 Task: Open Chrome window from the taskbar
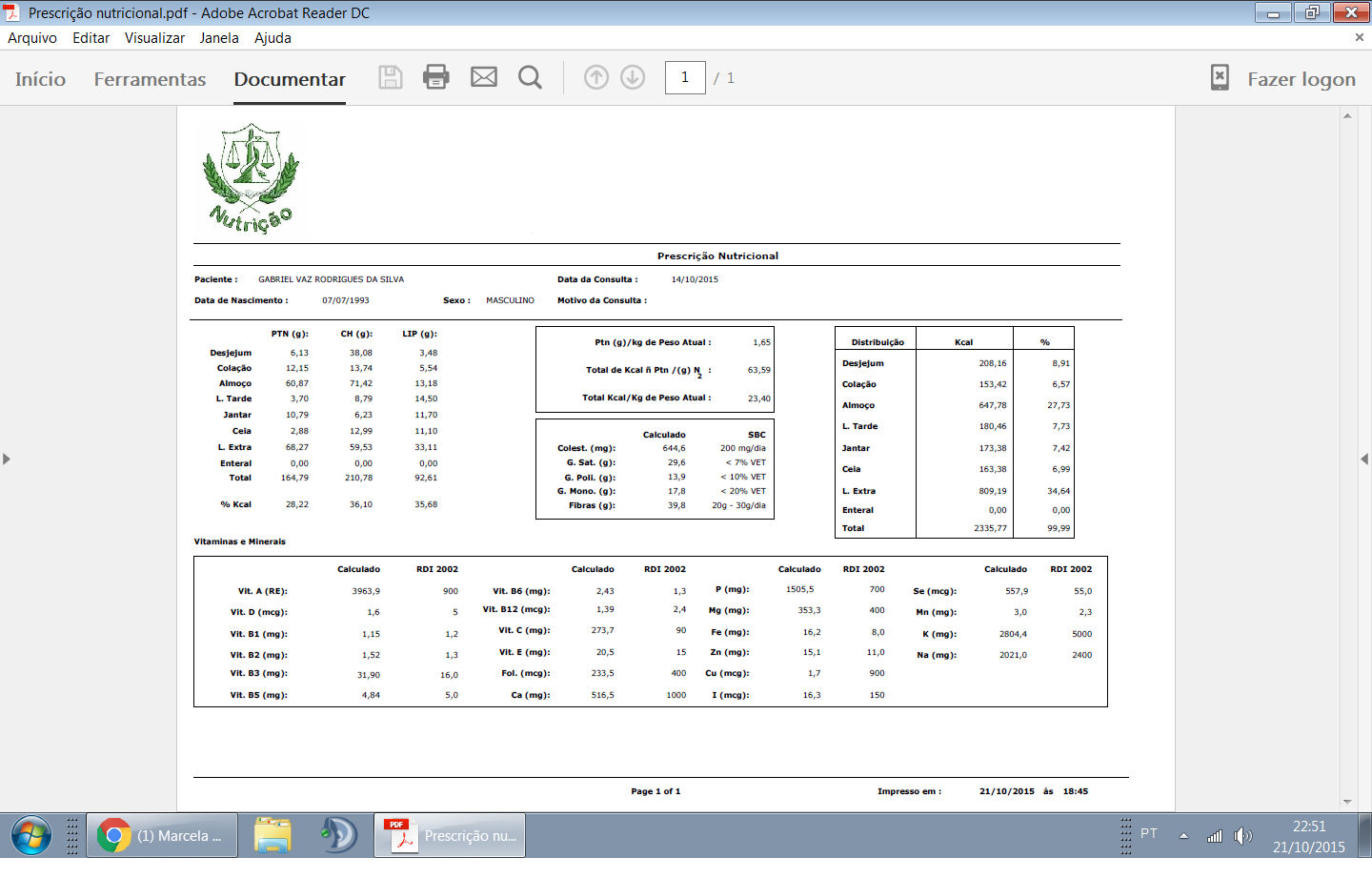tap(162, 835)
